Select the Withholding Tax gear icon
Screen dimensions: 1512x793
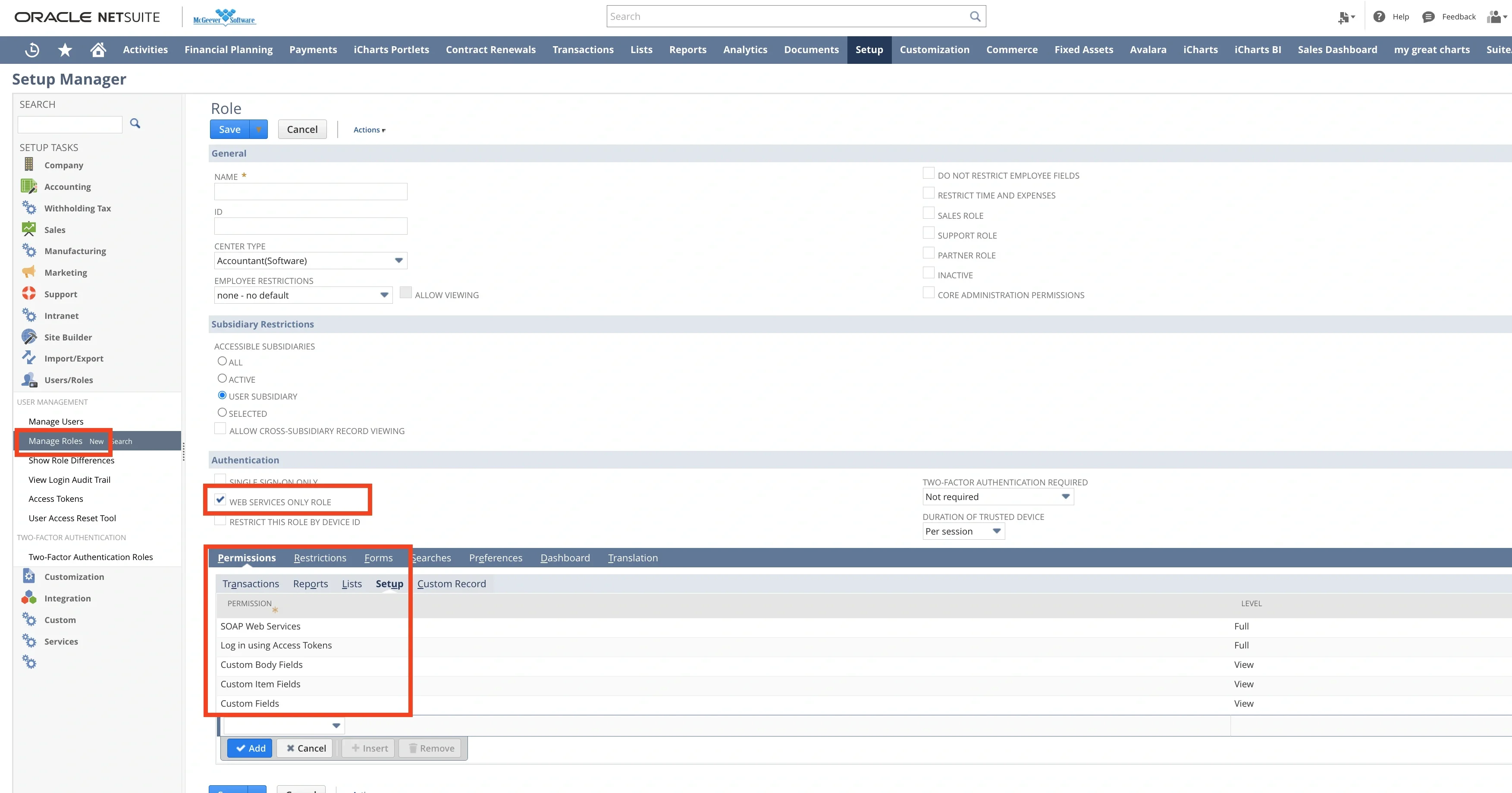(x=29, y=208)
